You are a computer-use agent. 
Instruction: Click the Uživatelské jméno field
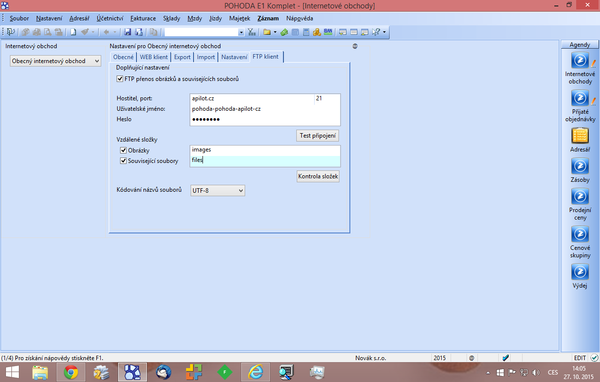point(265,109)
